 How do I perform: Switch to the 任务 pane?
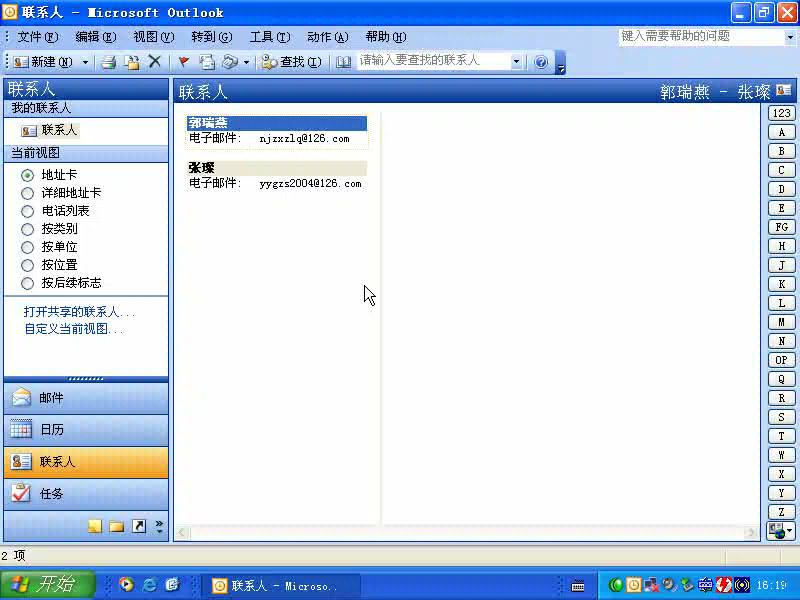(x=86, y=494)
